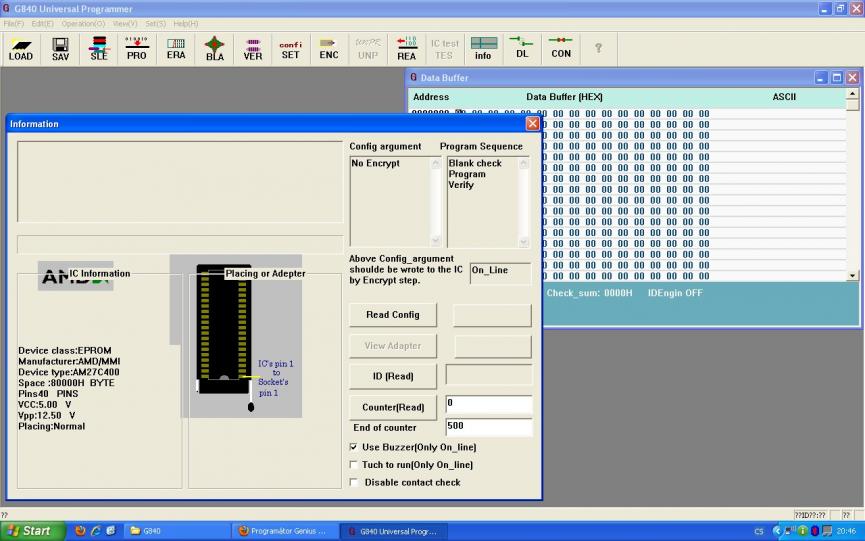Image resolution: width=865 pixels, height=541 pixels.
Task: Click the ERA erase toolbar icon
Action: pos(176,49)
